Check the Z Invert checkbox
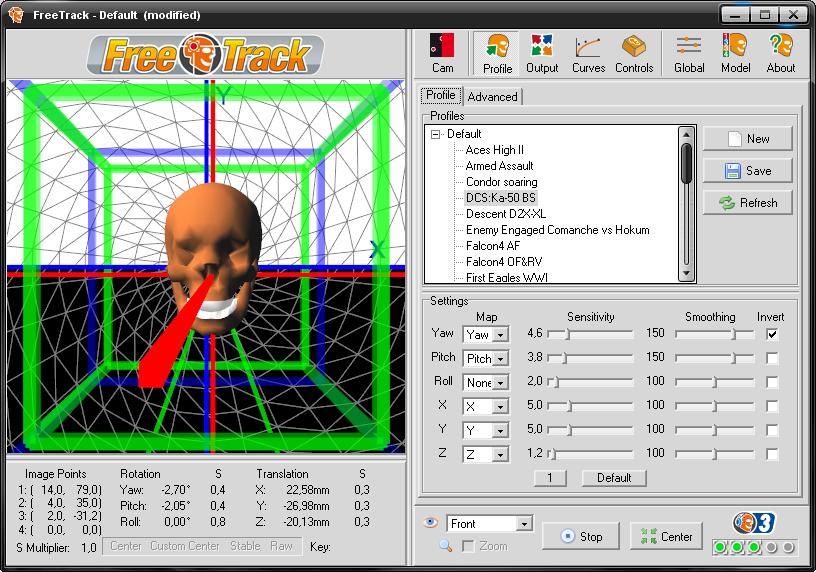816x572 pixels. 772,454
